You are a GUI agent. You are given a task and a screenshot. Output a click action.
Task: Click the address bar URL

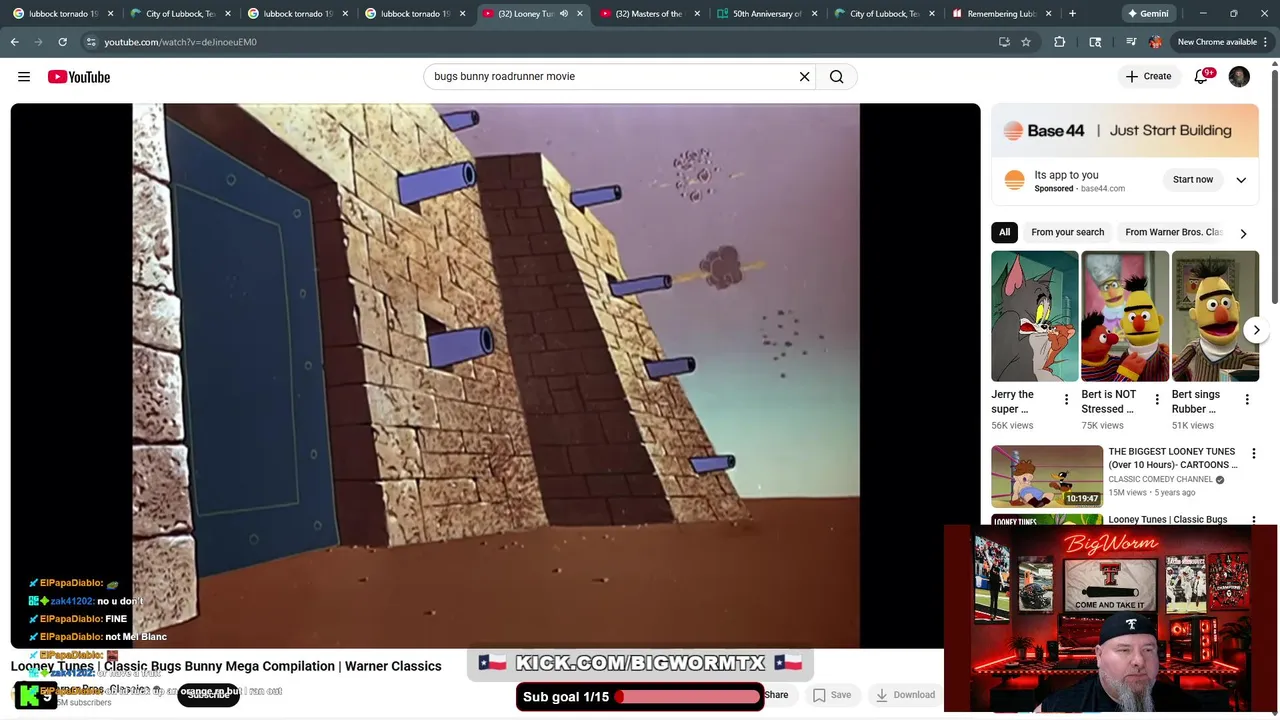coord(180,42)
